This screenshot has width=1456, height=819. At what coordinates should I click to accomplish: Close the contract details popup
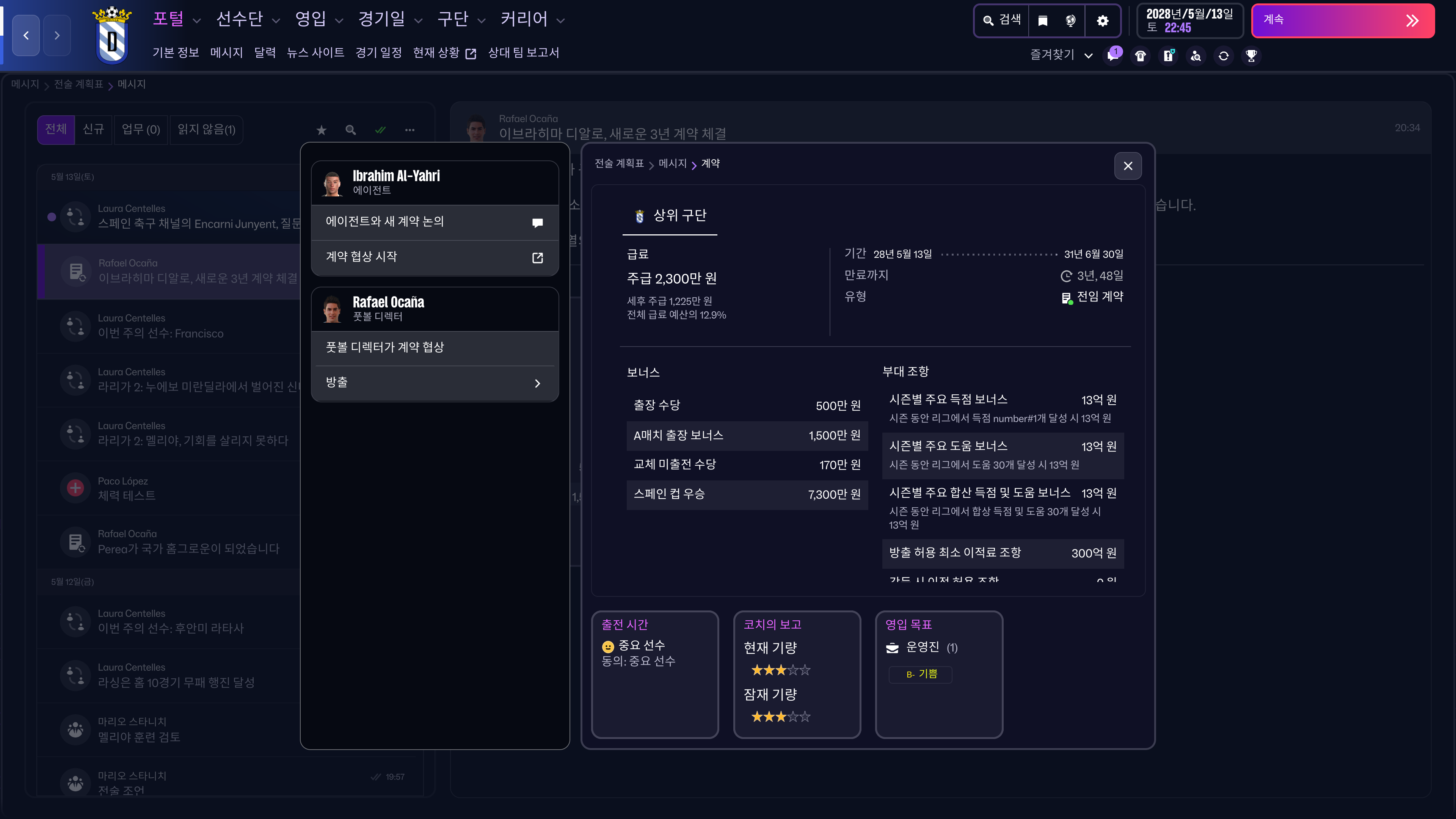tap(1128, 166)
